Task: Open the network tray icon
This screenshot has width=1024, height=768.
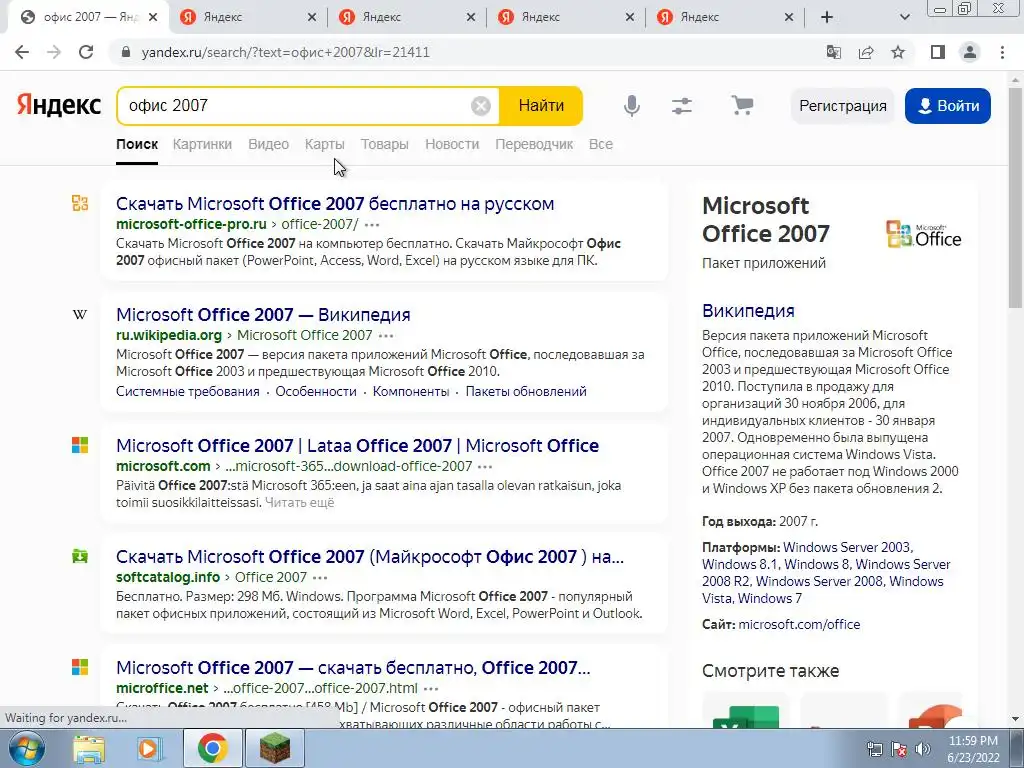Action: (874, 750)
